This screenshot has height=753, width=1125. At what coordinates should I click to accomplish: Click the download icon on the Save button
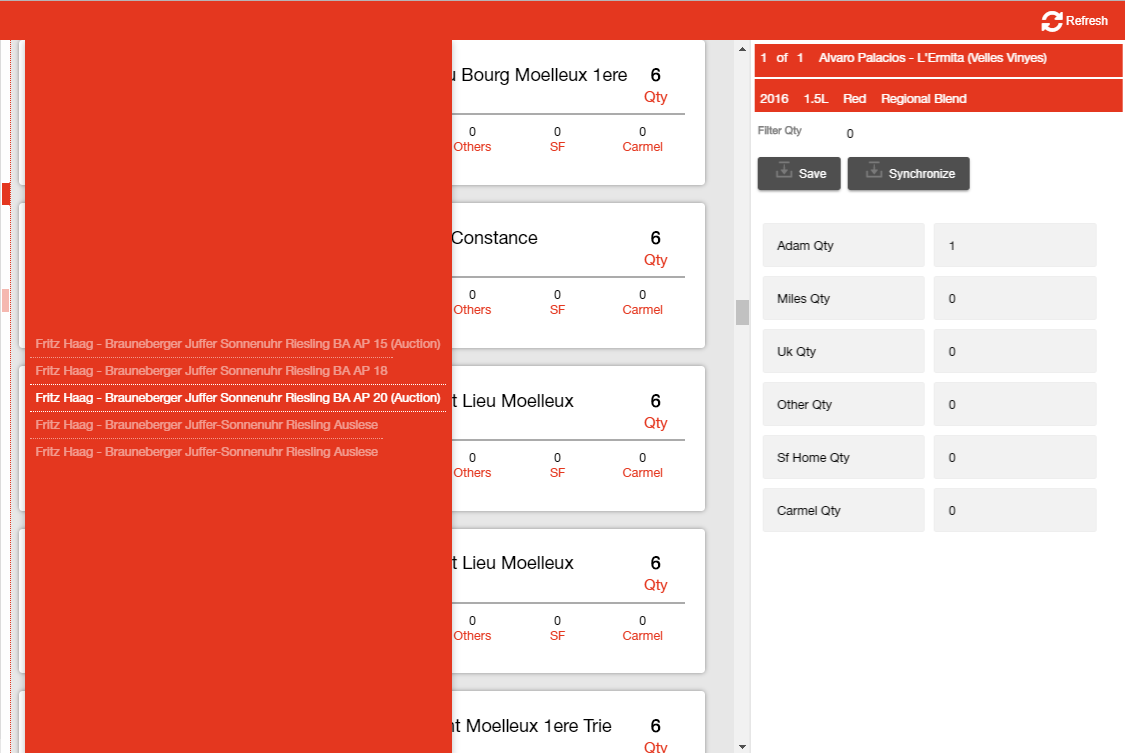coord(783,171)
